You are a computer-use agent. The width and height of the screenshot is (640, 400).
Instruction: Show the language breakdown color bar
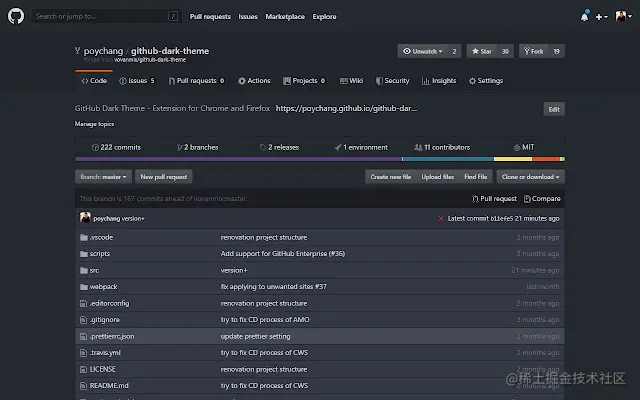(x=320, y=159)
